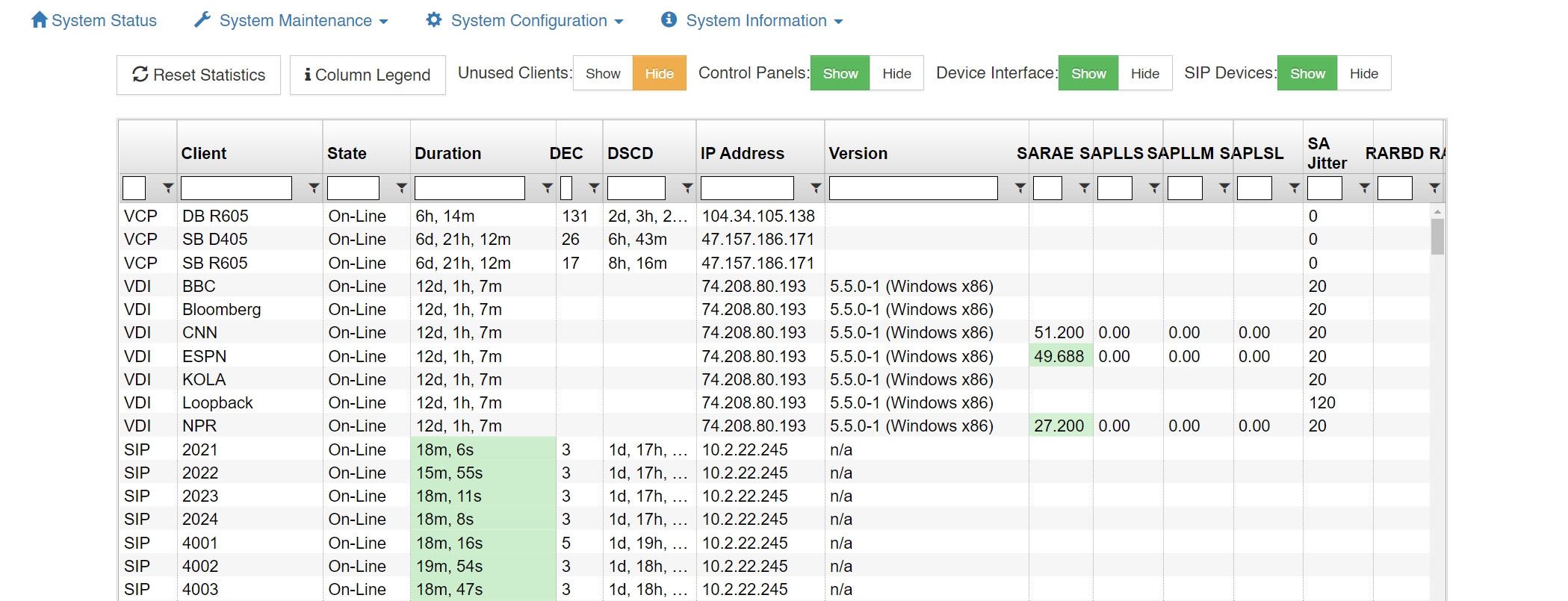
Task: Open the System Configuration menu
Action: pyautogui.click(x=524, y=20)
